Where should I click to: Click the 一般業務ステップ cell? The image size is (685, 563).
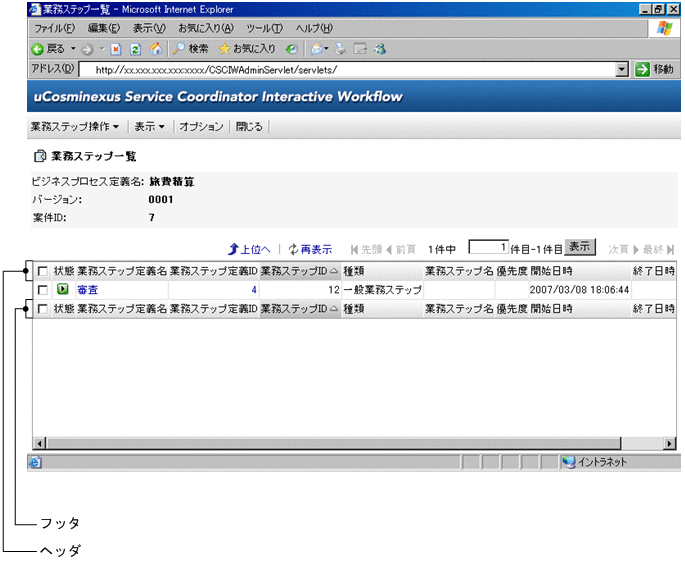[382, 290]
